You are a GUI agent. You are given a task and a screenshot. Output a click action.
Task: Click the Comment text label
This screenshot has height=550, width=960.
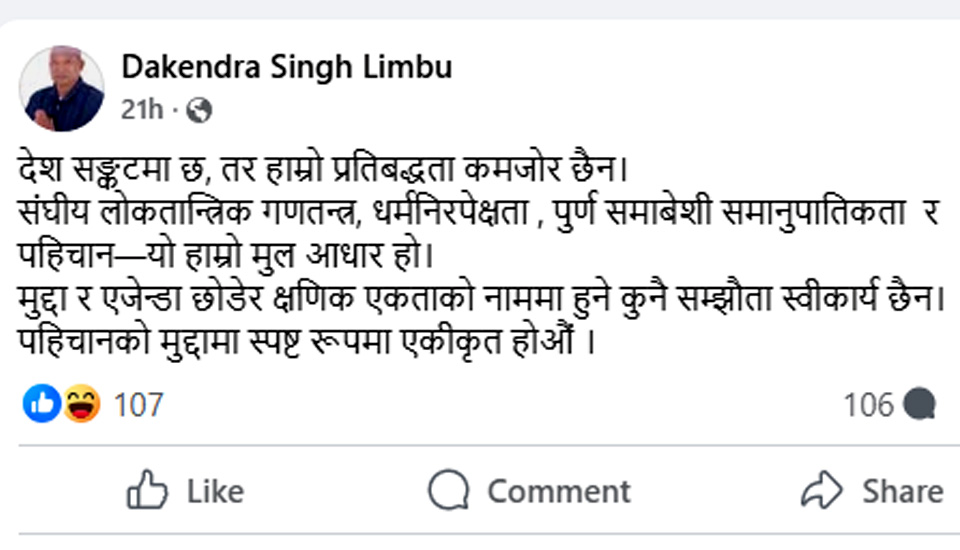(x=558, y=491)
